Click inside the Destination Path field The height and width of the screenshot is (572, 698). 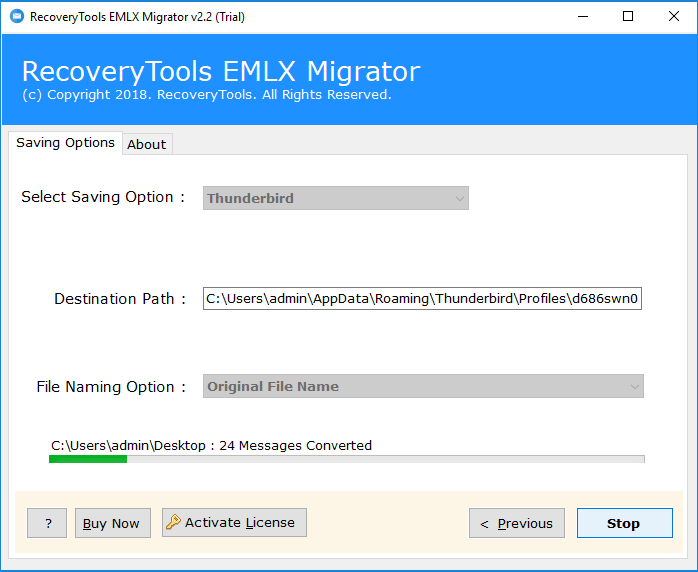(422, 298)
